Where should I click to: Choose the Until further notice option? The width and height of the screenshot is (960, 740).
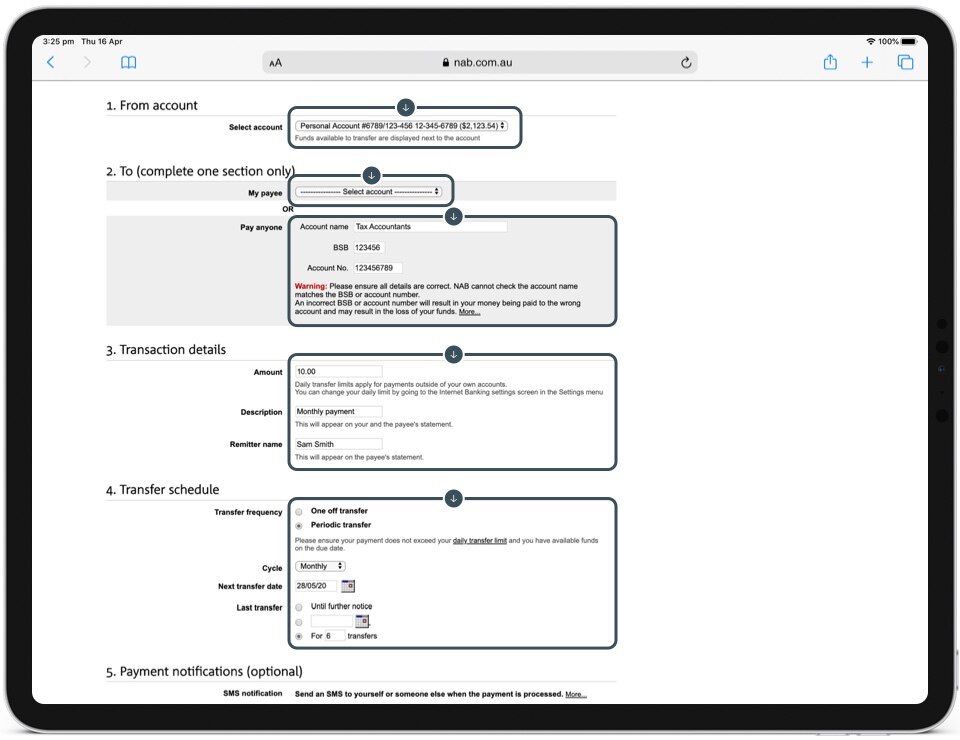(x=299, y=607)
